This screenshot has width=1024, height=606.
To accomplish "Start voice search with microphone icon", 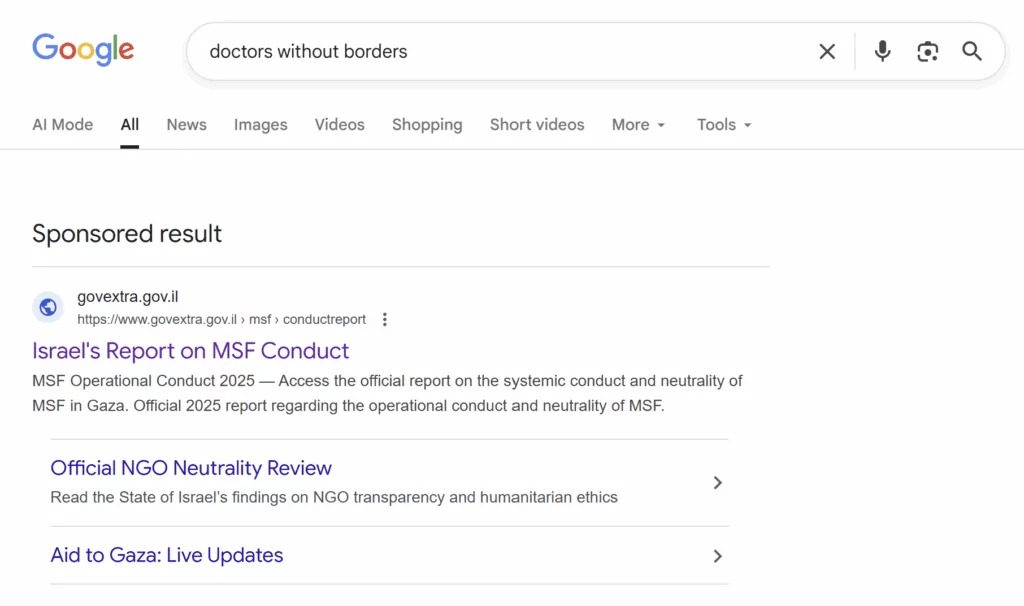I will pos(882,51).
